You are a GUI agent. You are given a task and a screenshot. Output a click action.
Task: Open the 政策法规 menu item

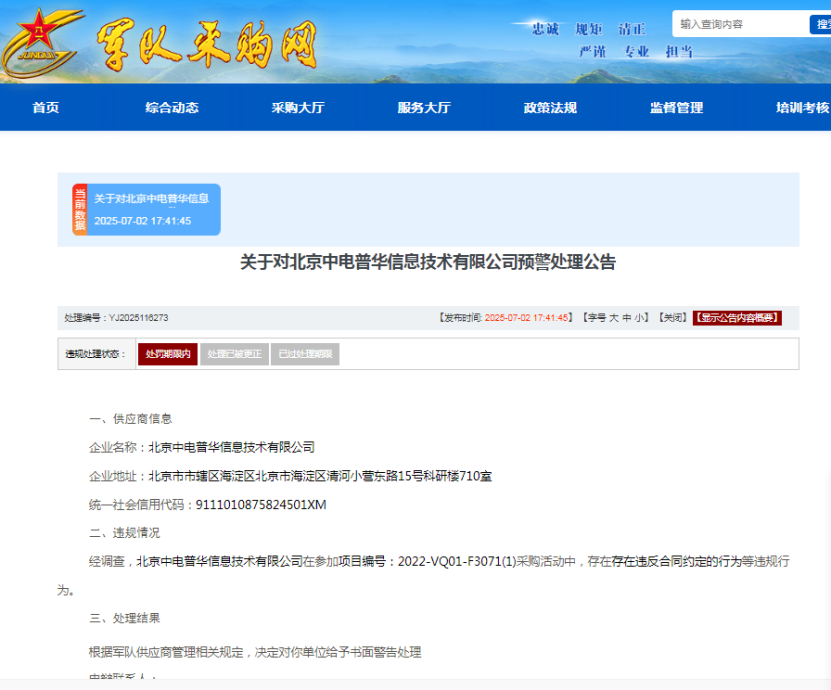click(551, 108)
